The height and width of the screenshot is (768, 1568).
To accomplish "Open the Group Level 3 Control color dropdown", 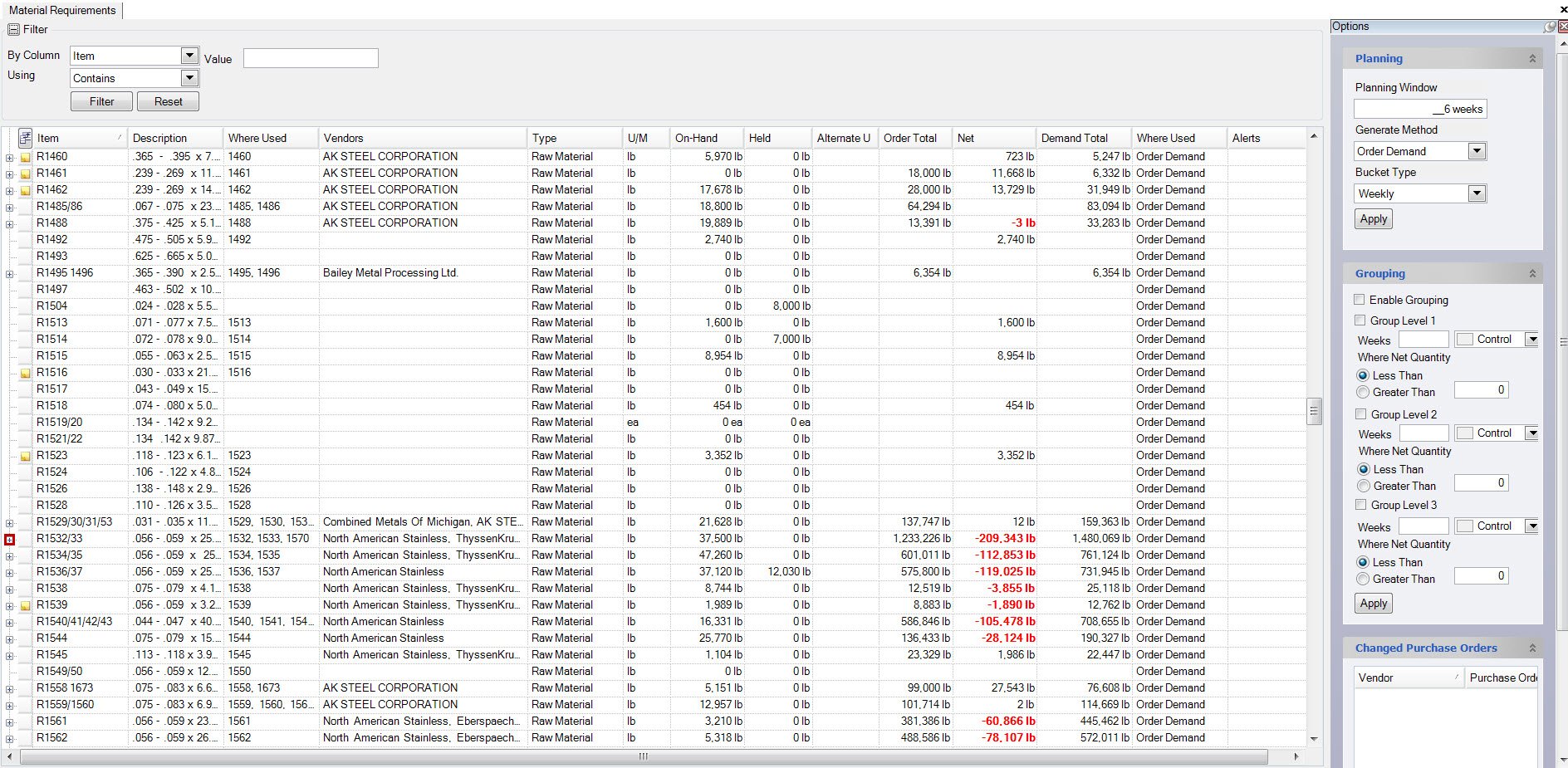I will coord(1532,526).
